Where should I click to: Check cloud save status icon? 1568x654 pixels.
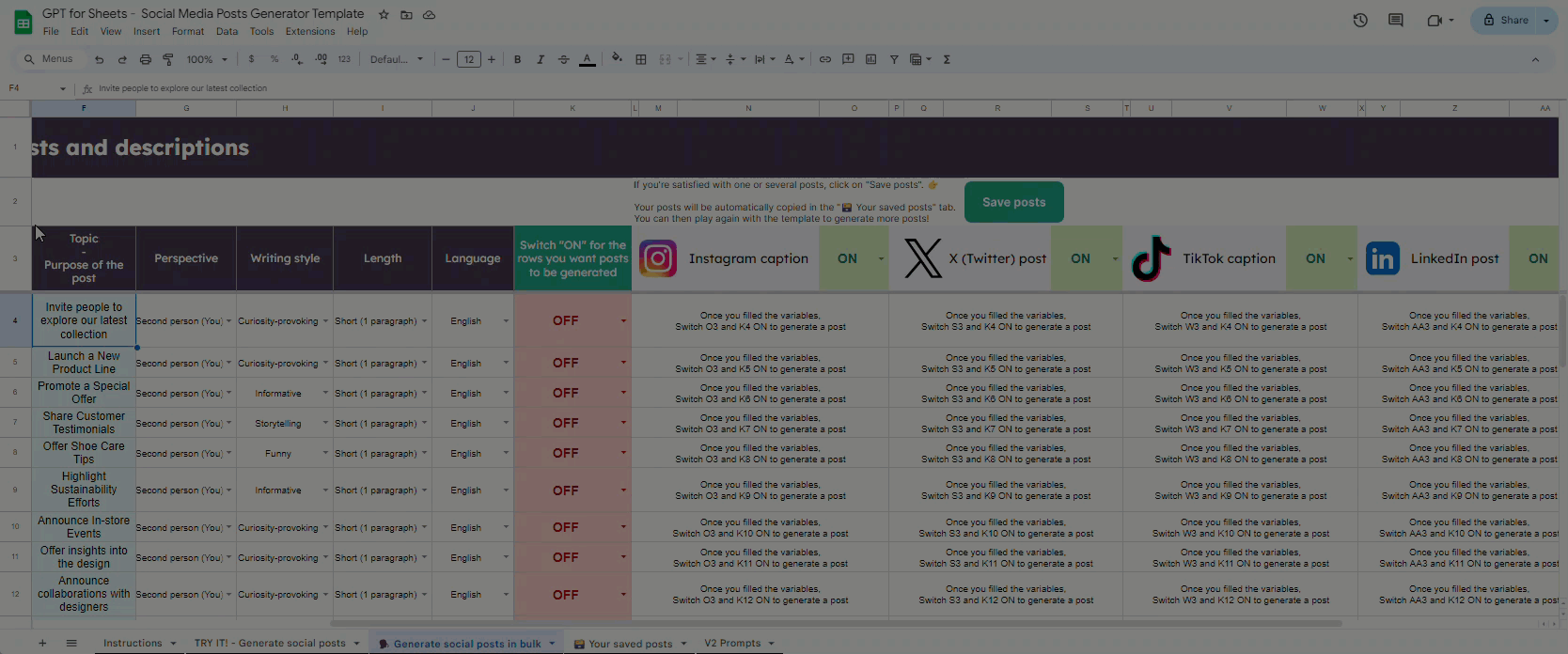tap(429, 15)
